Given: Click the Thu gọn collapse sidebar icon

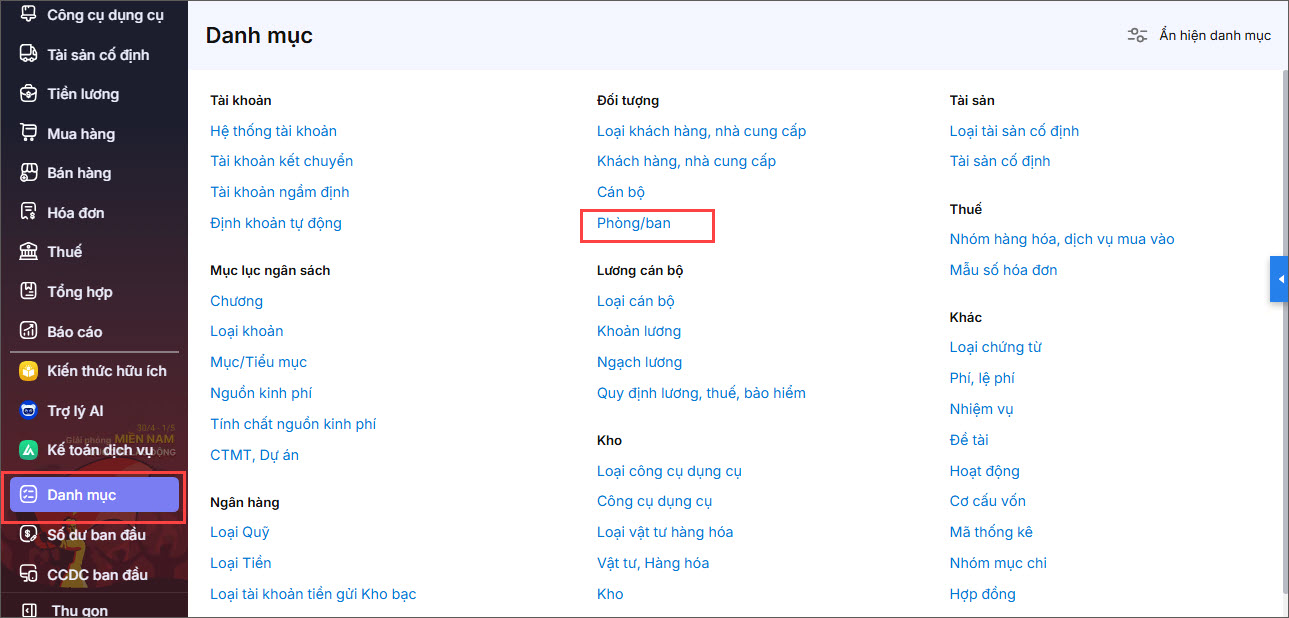Looking at the screenshot, I should click(x=29, y=610).
